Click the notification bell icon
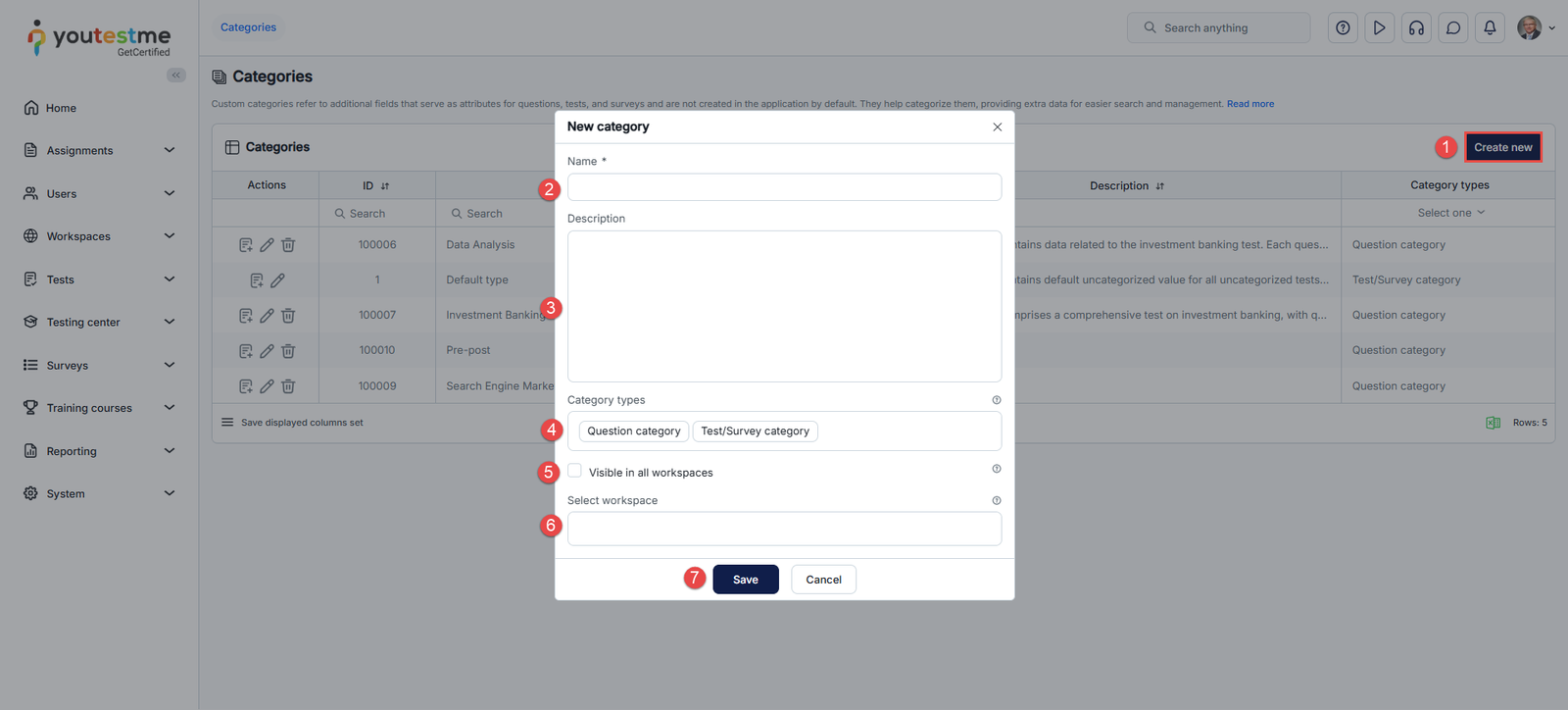The width and height of the screenshot is (1568, 710). click(x=1490, y=28)
